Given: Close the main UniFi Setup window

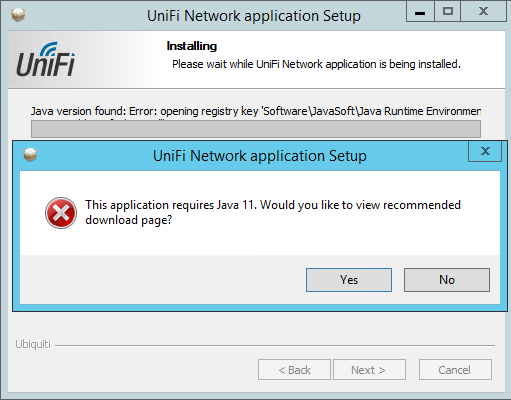Looking at the screenshot, I should (x=484, y=11).
